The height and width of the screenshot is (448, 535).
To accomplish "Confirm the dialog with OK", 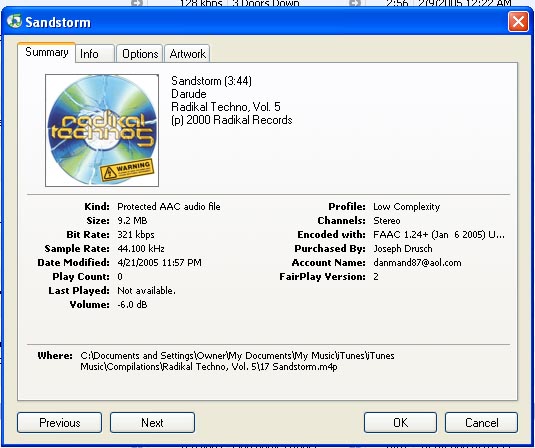I will point(400,423).
